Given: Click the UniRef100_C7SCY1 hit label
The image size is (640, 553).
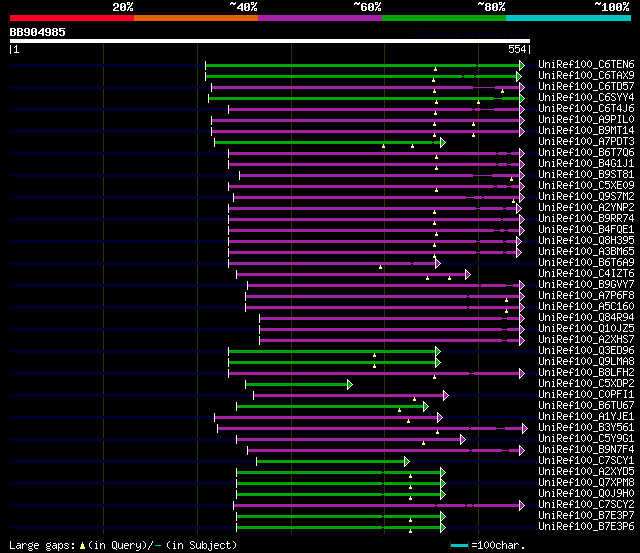Looking at the screenshot, I should tap(586, 461).
